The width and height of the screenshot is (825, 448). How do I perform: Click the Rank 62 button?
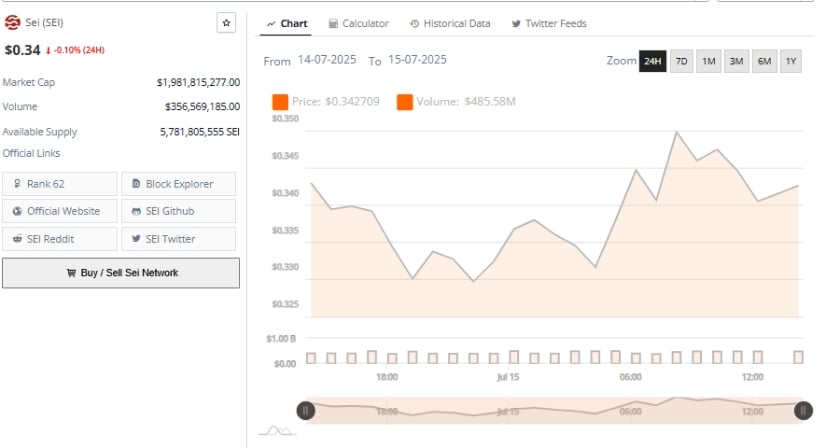click(59, 184)
